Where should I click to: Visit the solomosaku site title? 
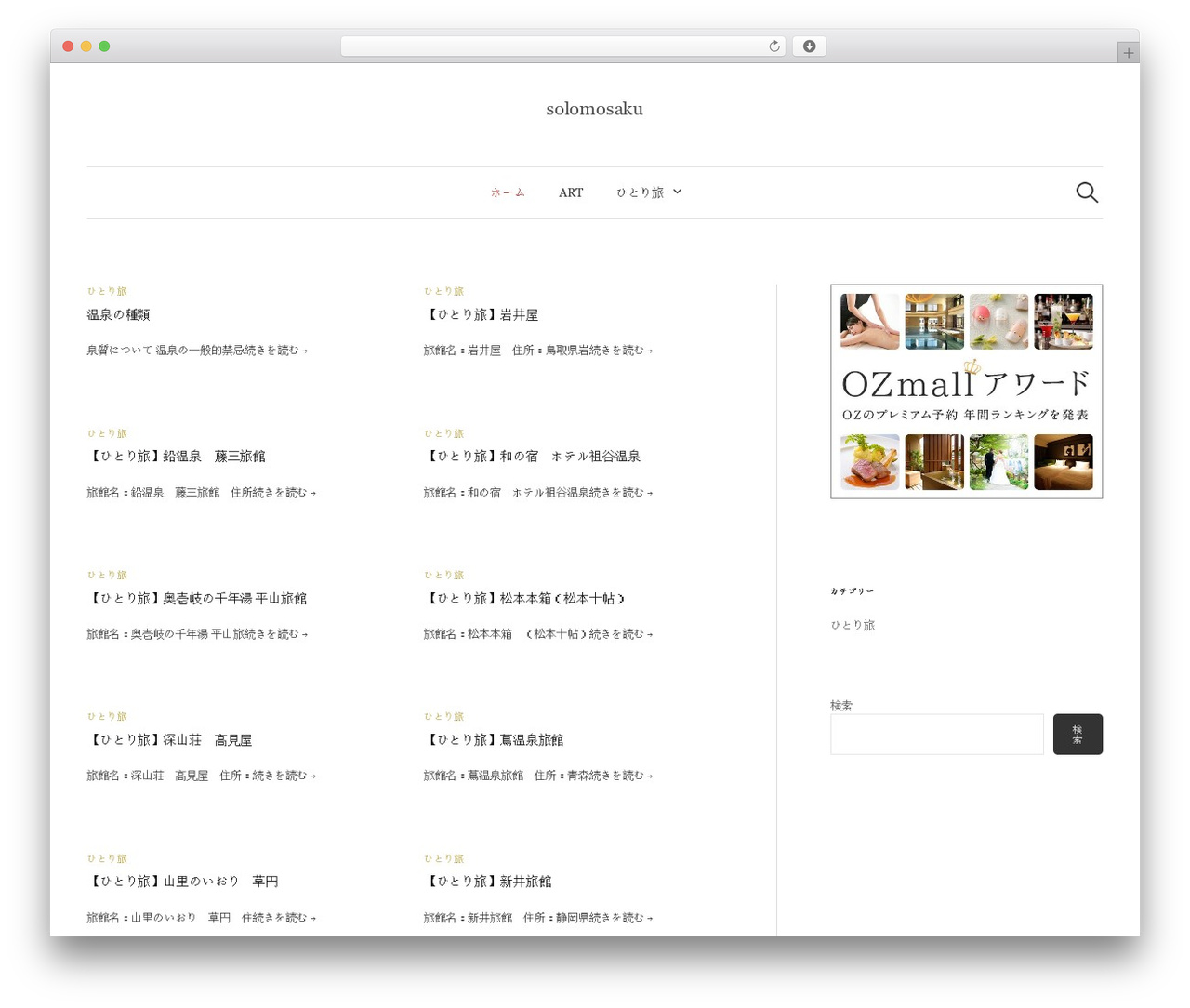[595, 109]
